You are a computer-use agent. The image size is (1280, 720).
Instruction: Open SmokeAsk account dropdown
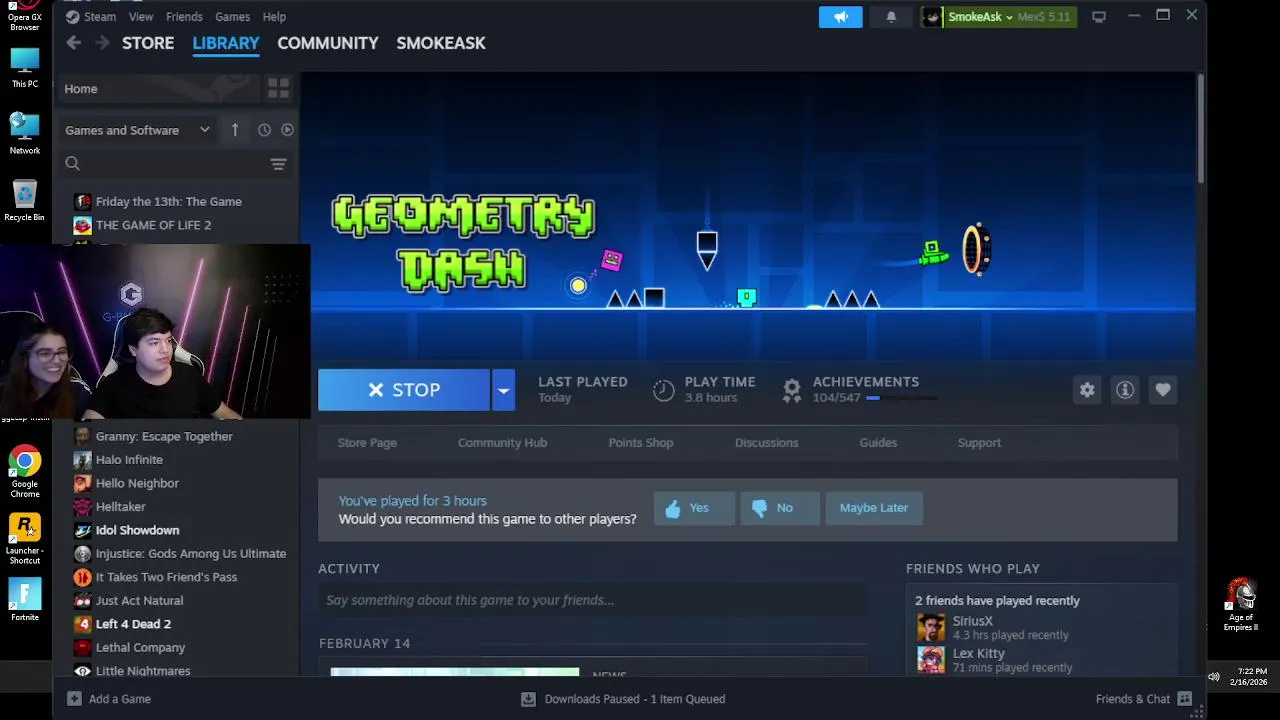click(979, 17)
